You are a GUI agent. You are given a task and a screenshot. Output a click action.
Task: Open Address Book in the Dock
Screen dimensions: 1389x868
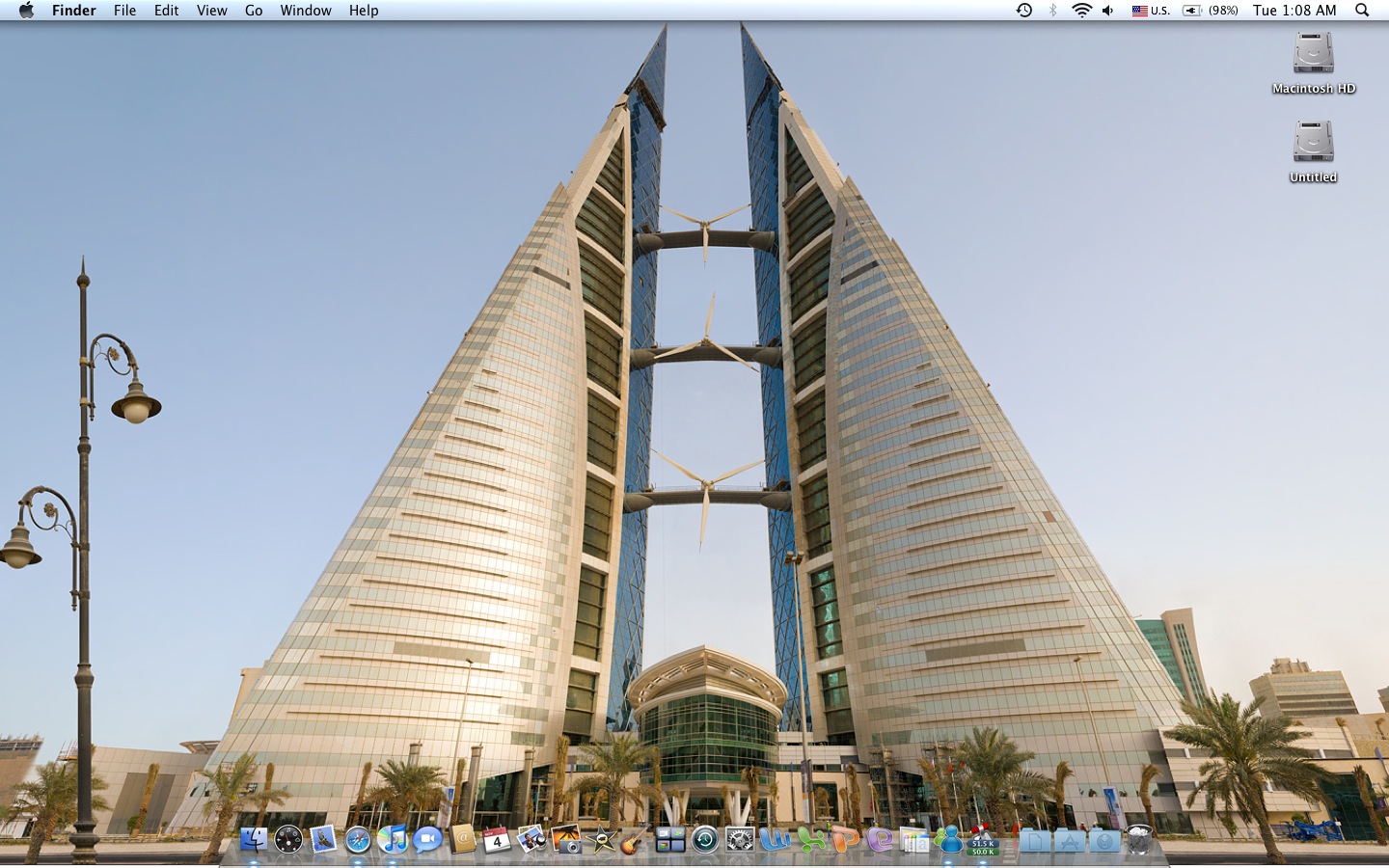[x=463, y=839]
